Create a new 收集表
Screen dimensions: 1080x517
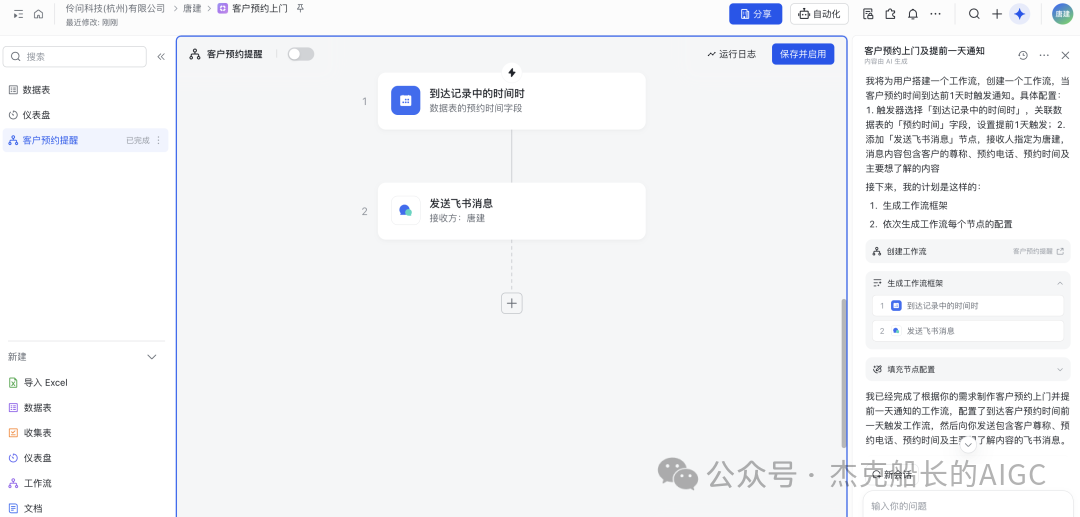[x=38, y=432]
